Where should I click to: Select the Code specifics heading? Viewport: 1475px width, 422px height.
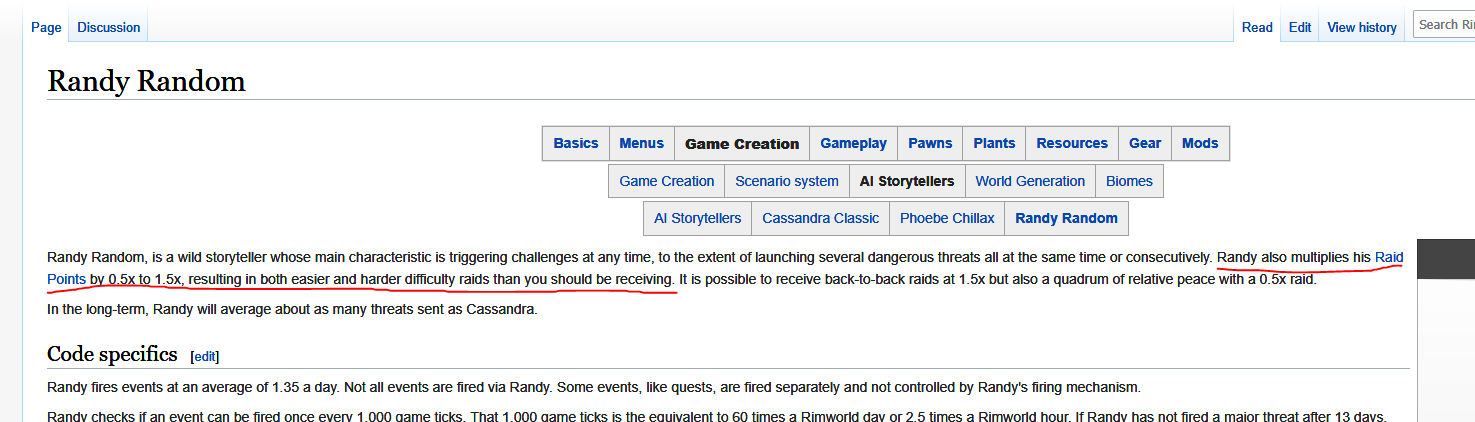tap(112, 354)
